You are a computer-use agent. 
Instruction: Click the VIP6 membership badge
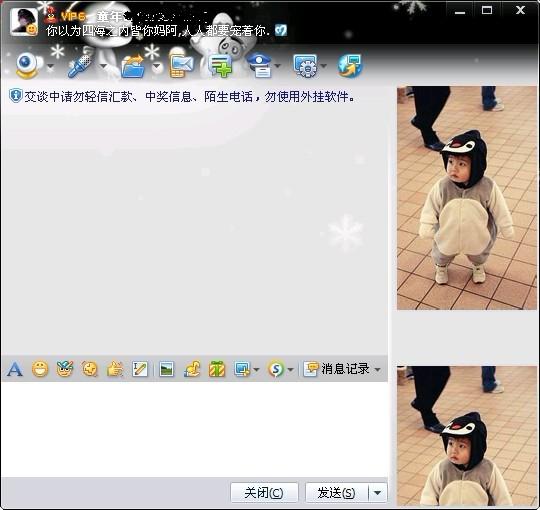click(73, 16)
